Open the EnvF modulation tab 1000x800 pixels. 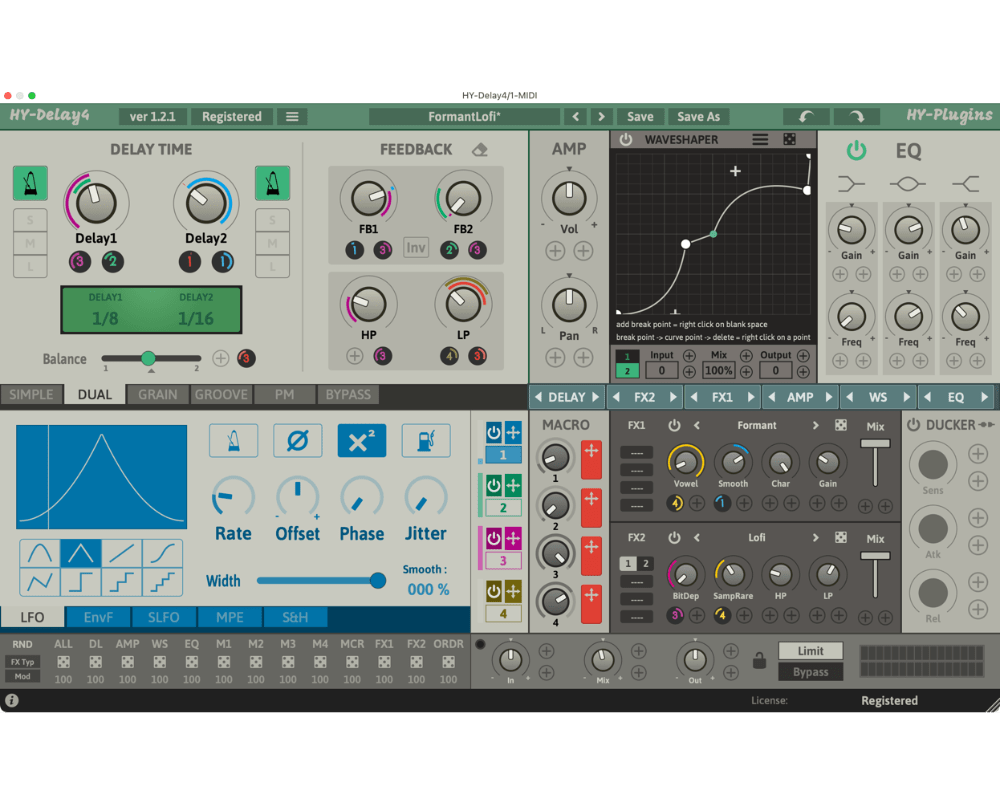pyautogui.click(x=98, y=617)
